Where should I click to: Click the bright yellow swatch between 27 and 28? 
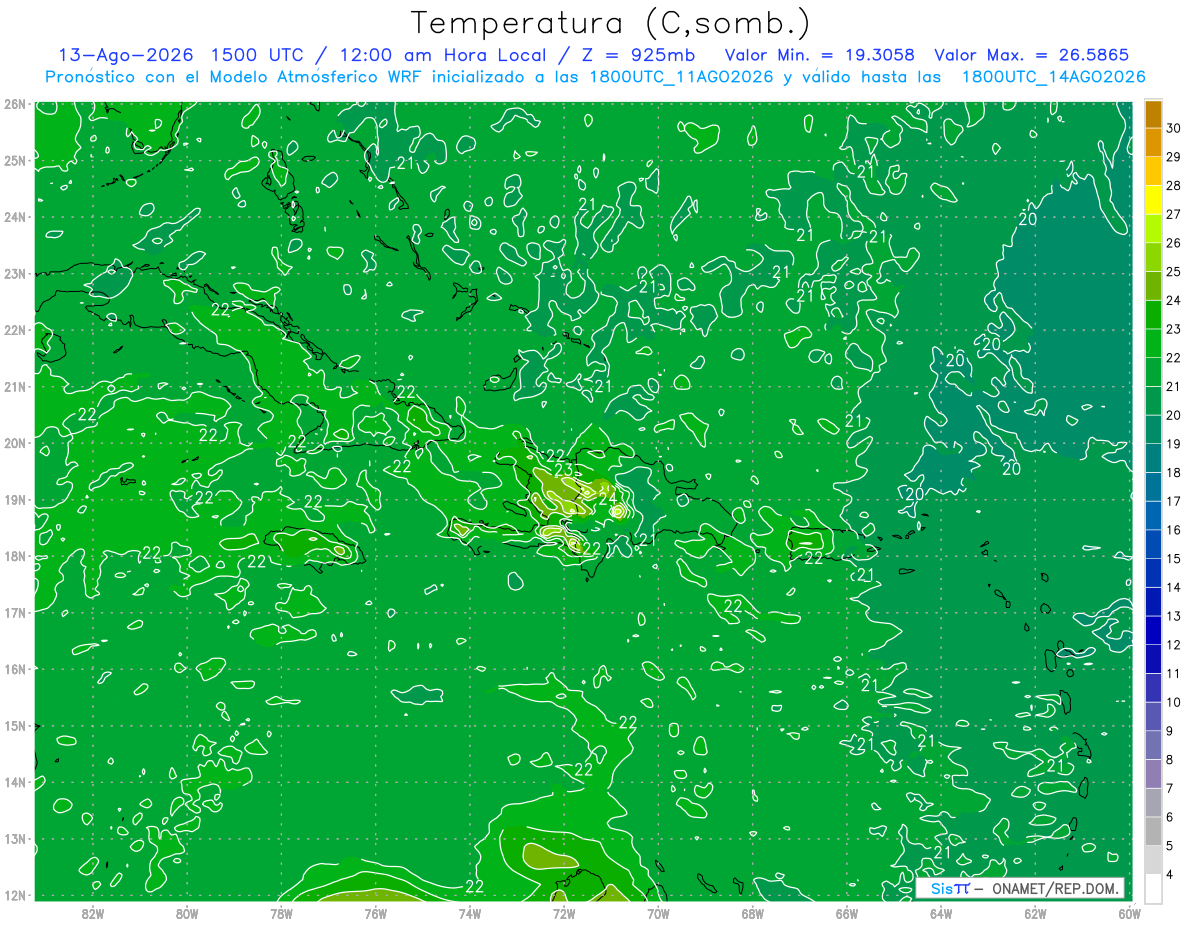[1153, 201]
